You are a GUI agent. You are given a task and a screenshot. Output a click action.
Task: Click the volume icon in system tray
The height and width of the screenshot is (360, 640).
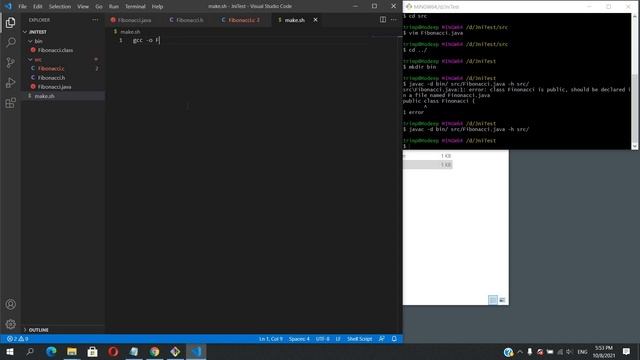[569, 351]
